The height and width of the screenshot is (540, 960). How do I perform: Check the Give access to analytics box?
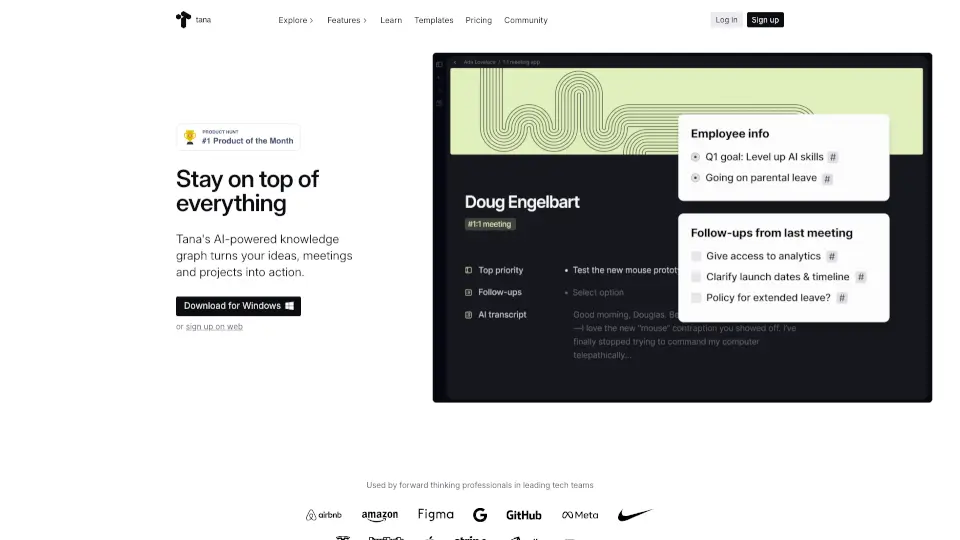[x=696, y=256]
